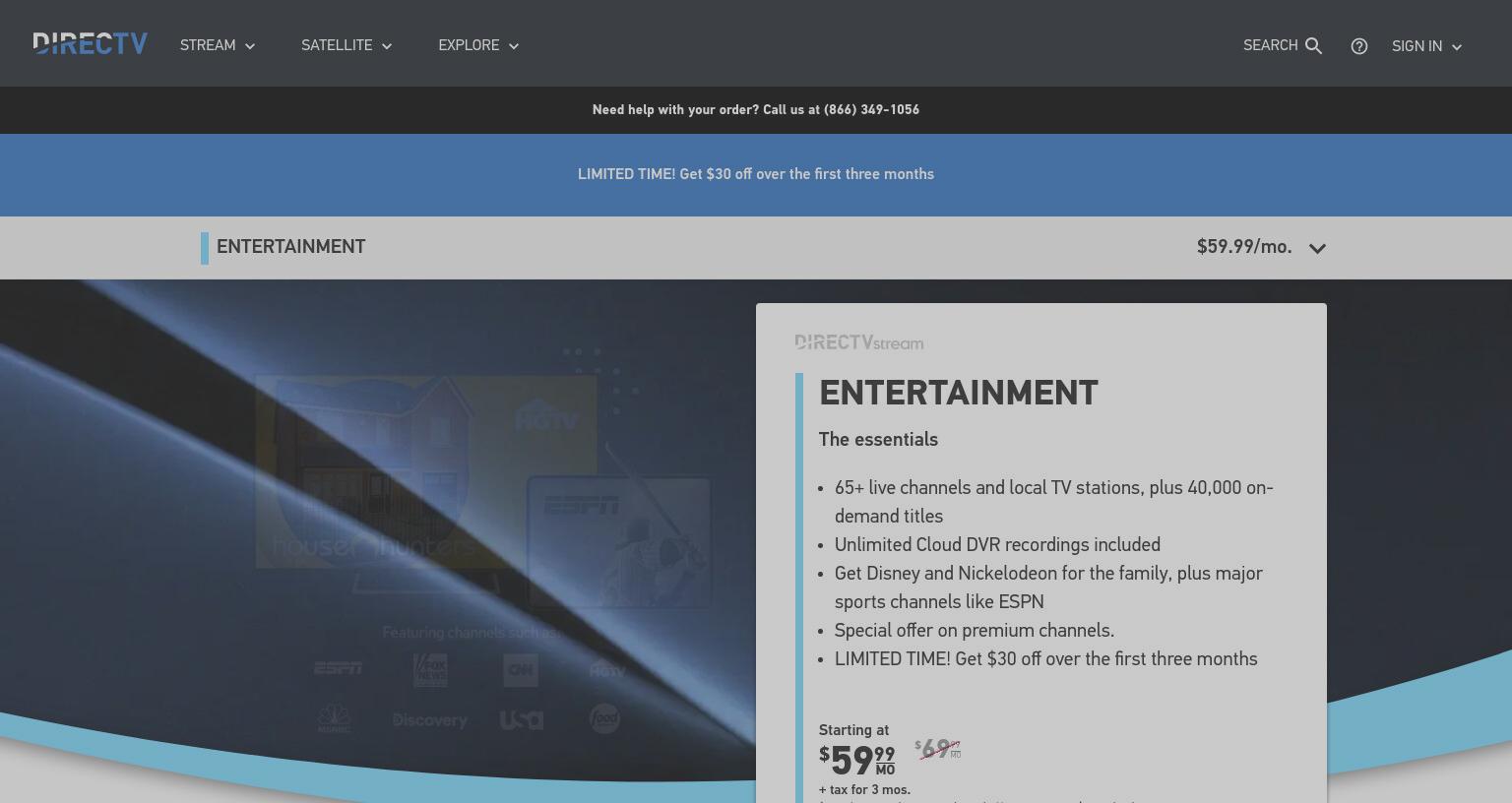
Task: Click the Fox News channel logo
Action: tap(430, 670)
